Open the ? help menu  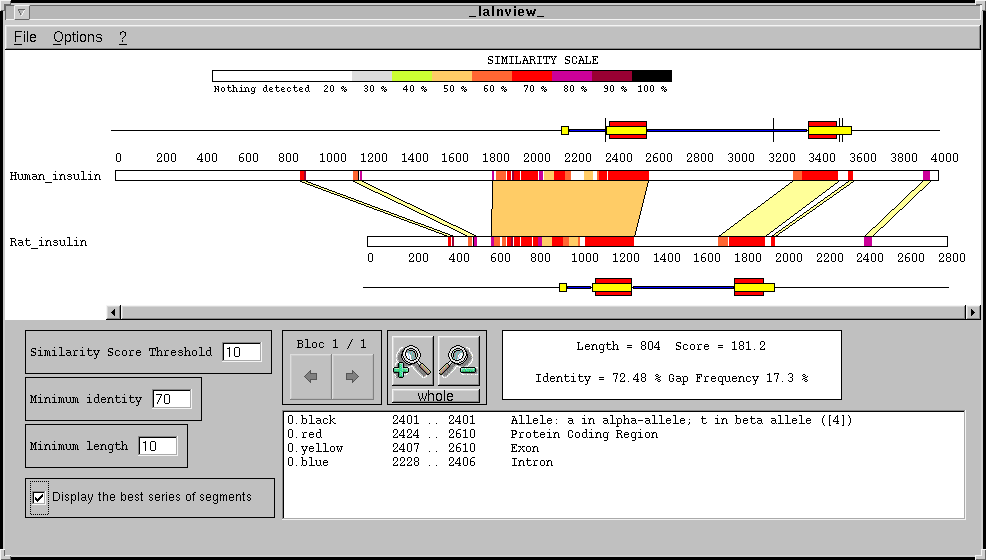pos(123,37)
